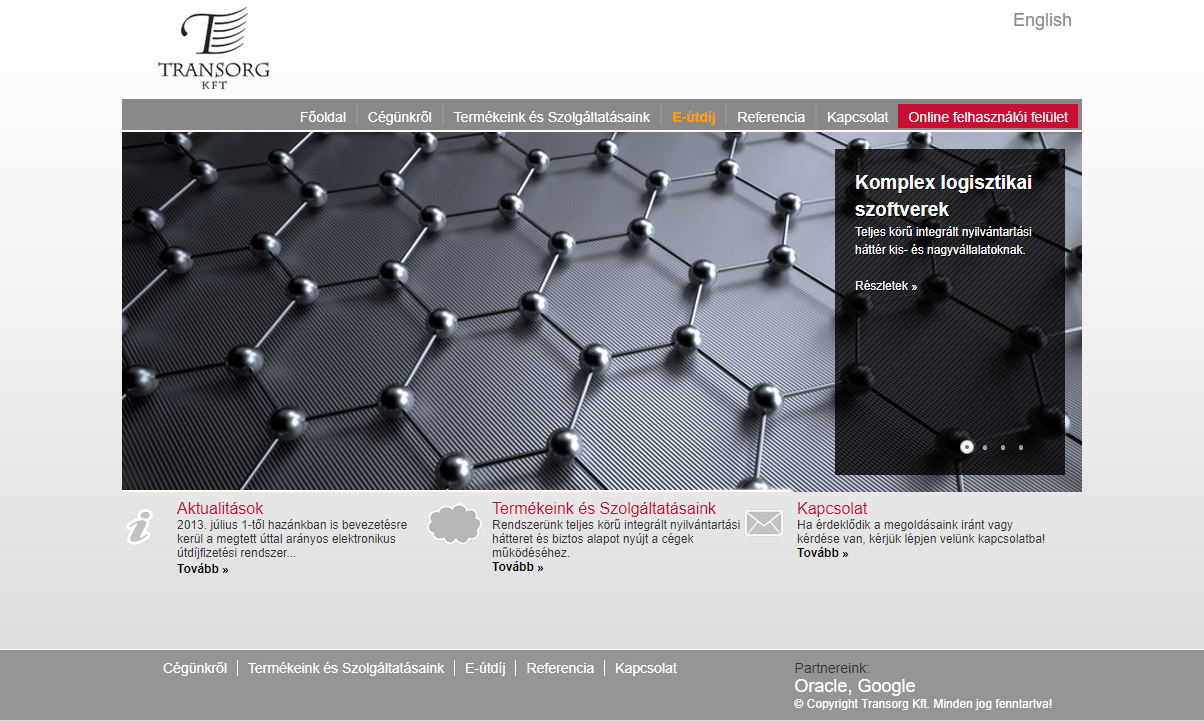1204x721 pixels.
Task: Select the E-útdíj menu item
Action: [x=694, y=117]
